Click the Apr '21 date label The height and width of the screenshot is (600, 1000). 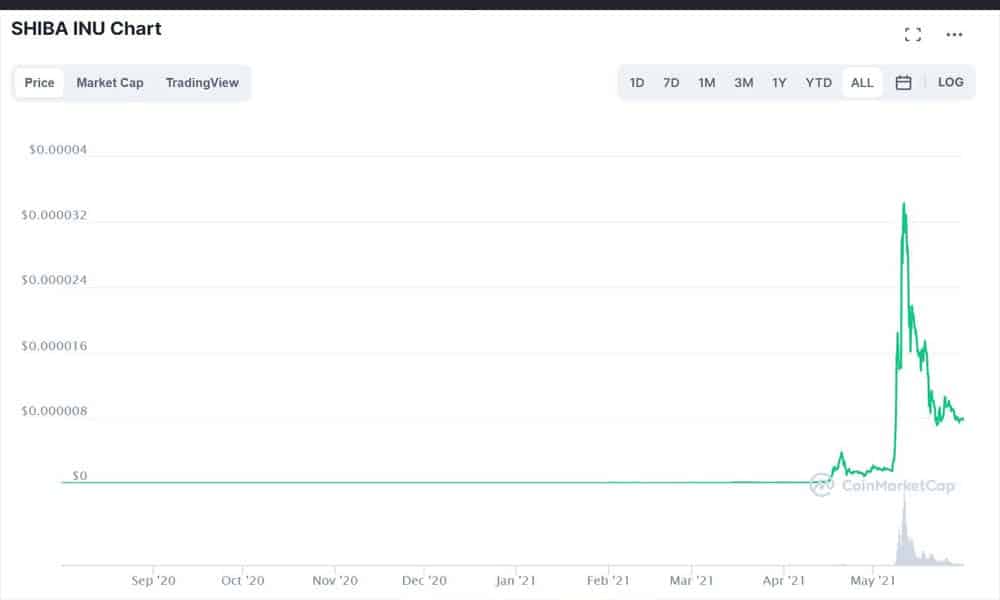point(783,581)
